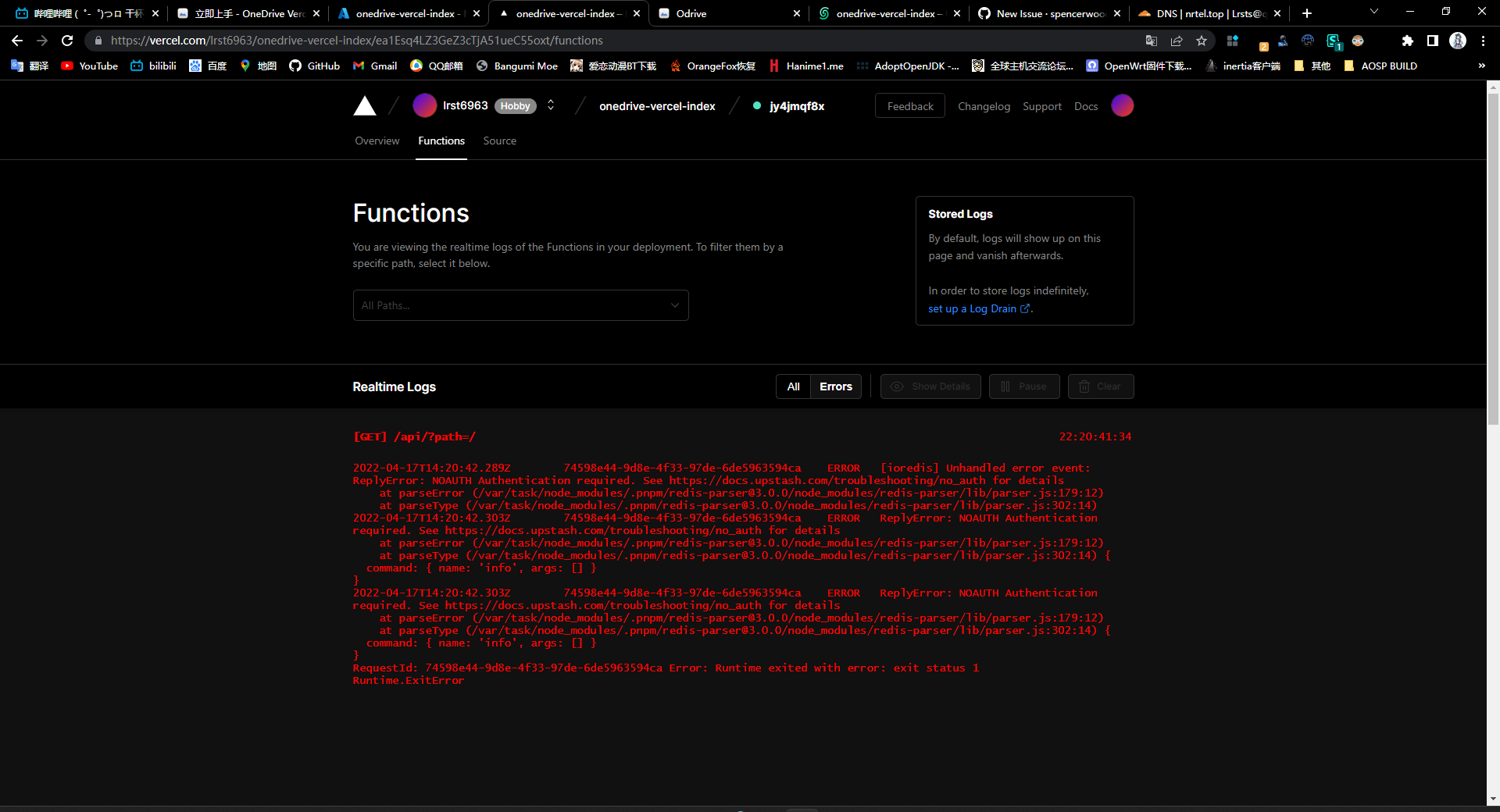Open the Changelog link
The width and height of the screenshot is (1500, 812).
tap(984, 106)
